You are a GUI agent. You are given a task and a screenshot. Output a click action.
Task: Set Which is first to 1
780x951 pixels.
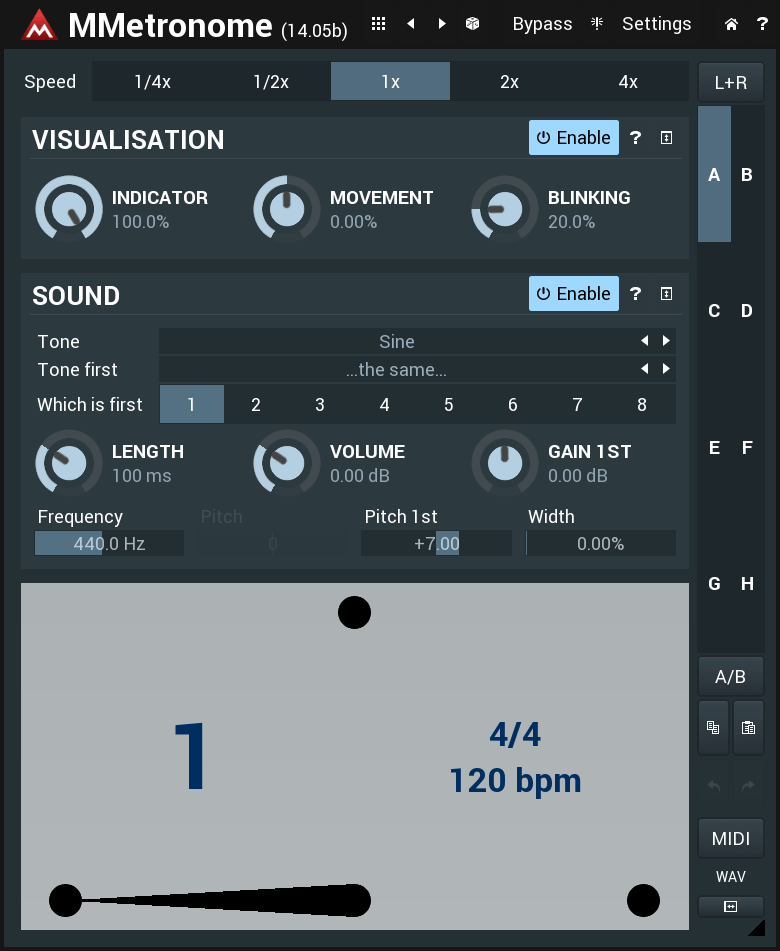coord(192,404)
